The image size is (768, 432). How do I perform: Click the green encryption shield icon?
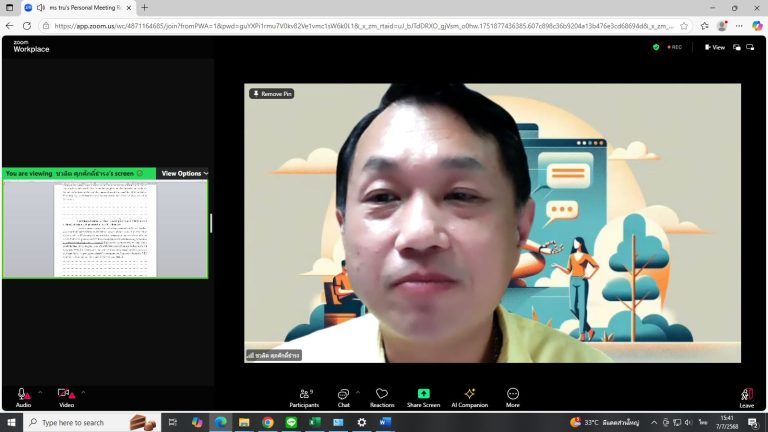[656, 47]
